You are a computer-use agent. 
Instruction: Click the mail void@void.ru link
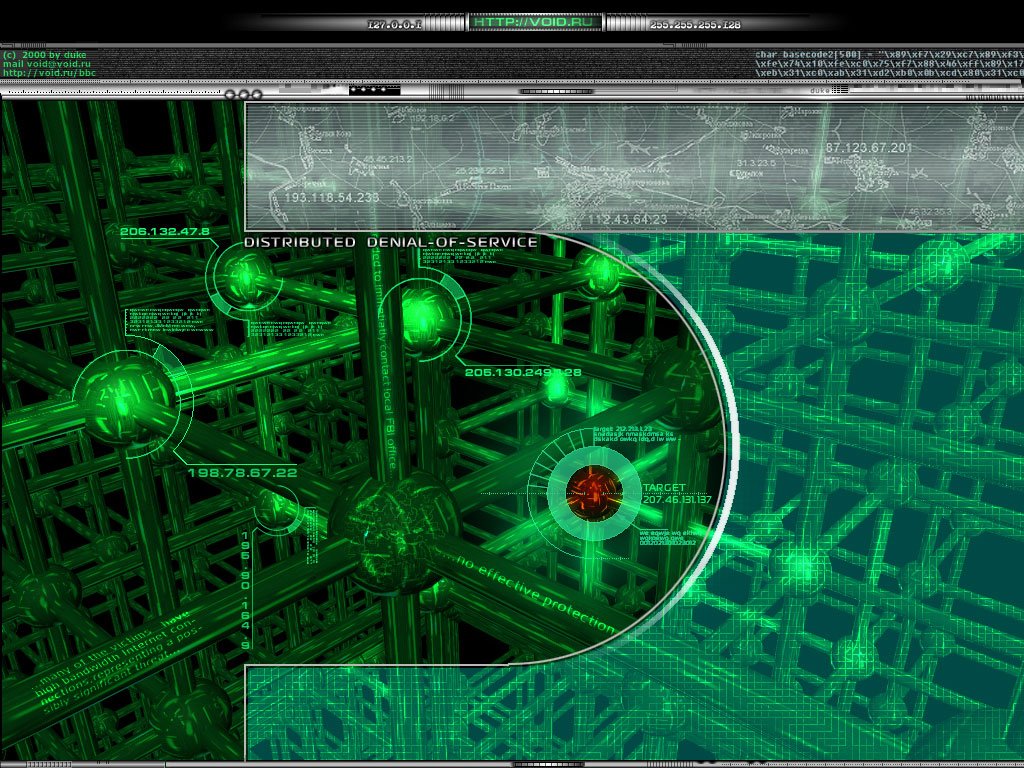(47, 63)
